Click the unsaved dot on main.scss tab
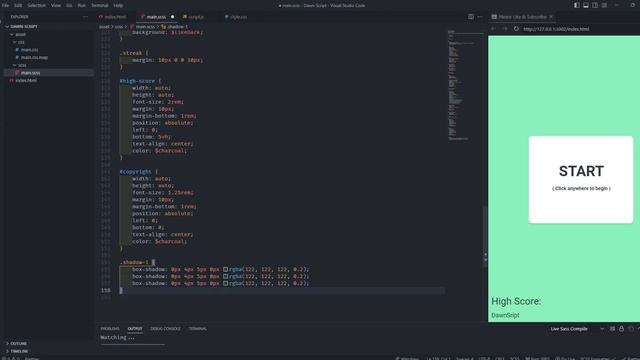The image size is (640, 360). [x=172, y=17]
